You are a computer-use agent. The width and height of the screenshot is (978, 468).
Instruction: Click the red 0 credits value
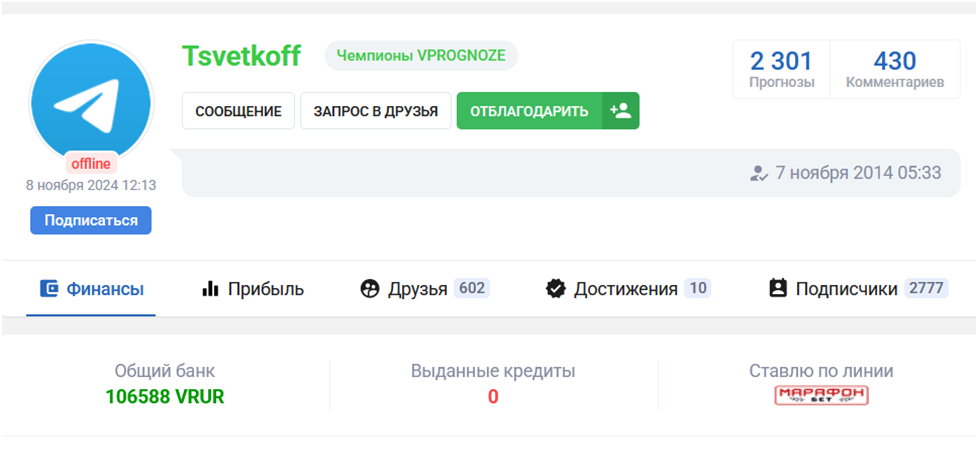pos(493,397)
